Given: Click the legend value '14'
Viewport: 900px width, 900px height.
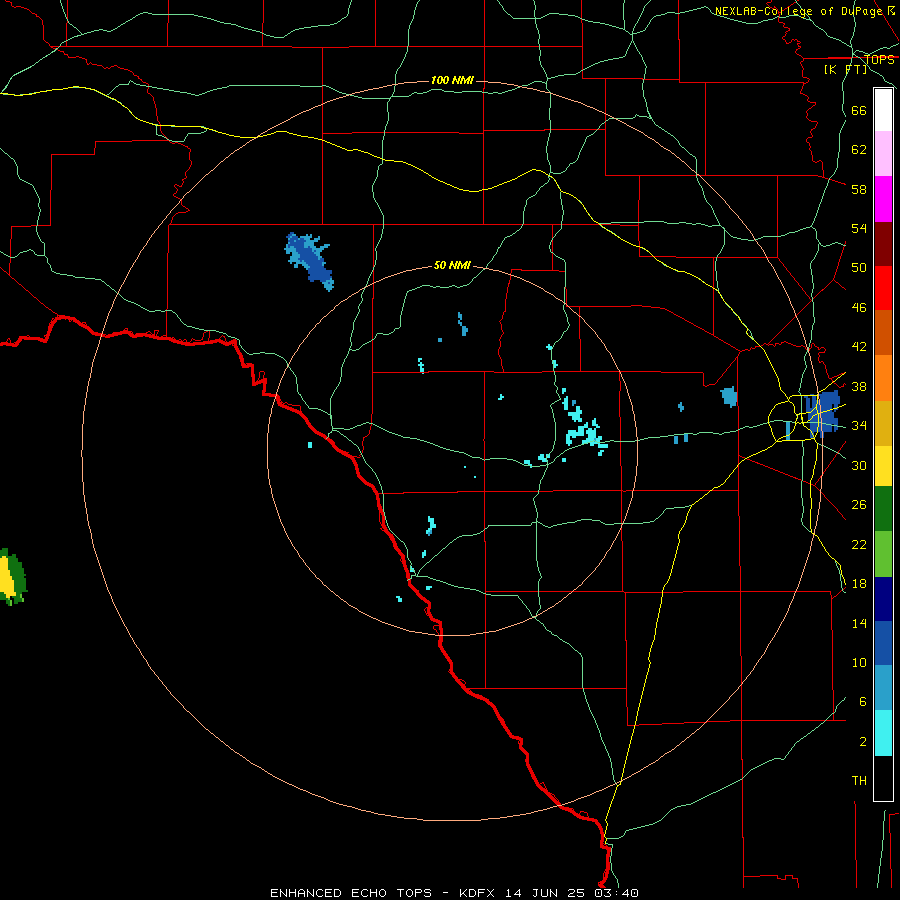Looking at the screenshot, I should tap(859, 623).
